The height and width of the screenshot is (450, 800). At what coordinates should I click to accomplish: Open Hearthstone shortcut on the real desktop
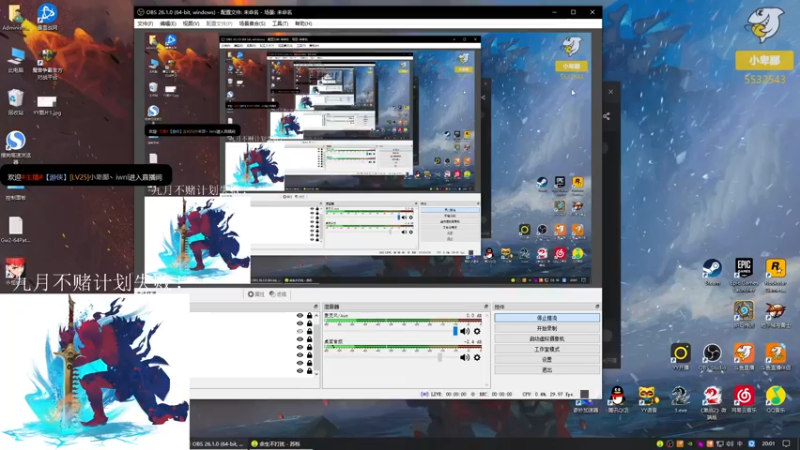[744, 314]
